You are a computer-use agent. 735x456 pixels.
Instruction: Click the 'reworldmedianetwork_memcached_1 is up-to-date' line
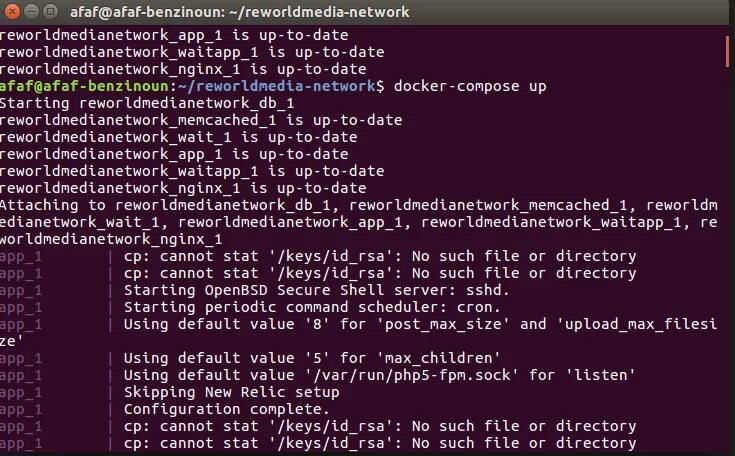(200, 120)
